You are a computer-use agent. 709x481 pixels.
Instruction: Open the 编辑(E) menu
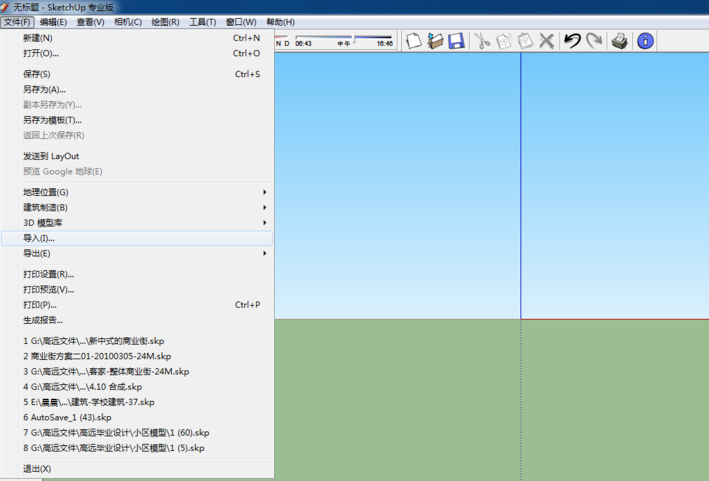[53, 22]
